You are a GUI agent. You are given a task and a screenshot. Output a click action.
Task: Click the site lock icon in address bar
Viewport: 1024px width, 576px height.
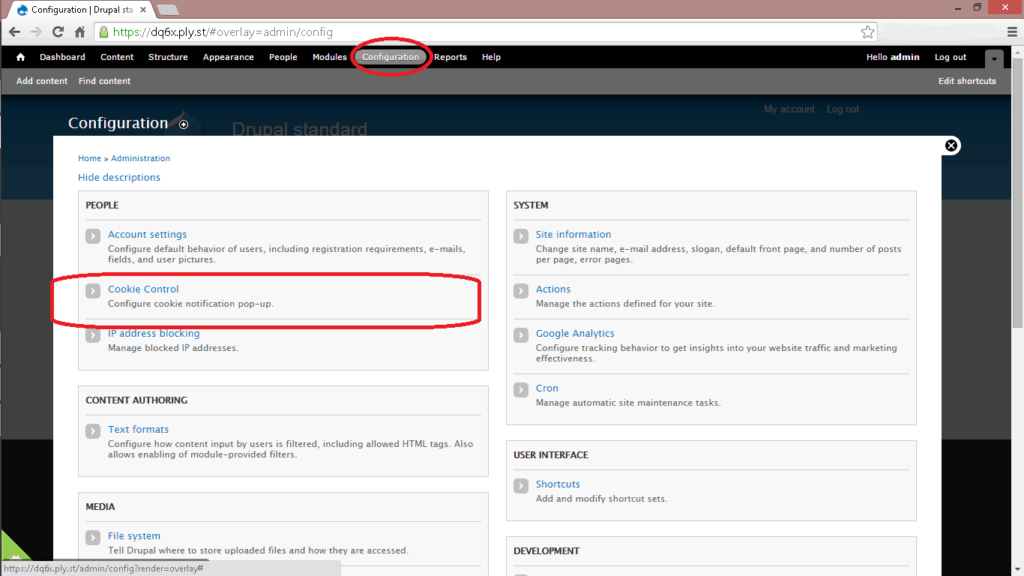(104, 32)
